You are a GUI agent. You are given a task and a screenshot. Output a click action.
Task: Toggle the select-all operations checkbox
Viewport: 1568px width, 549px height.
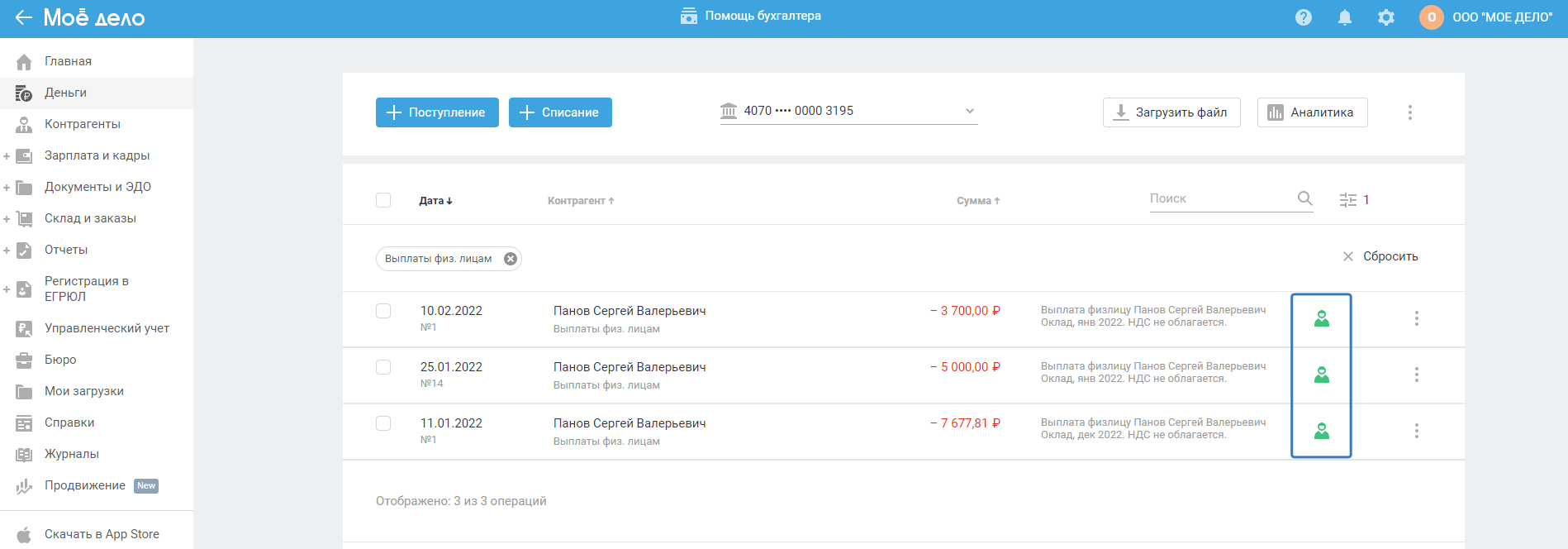tap(383, 200)
